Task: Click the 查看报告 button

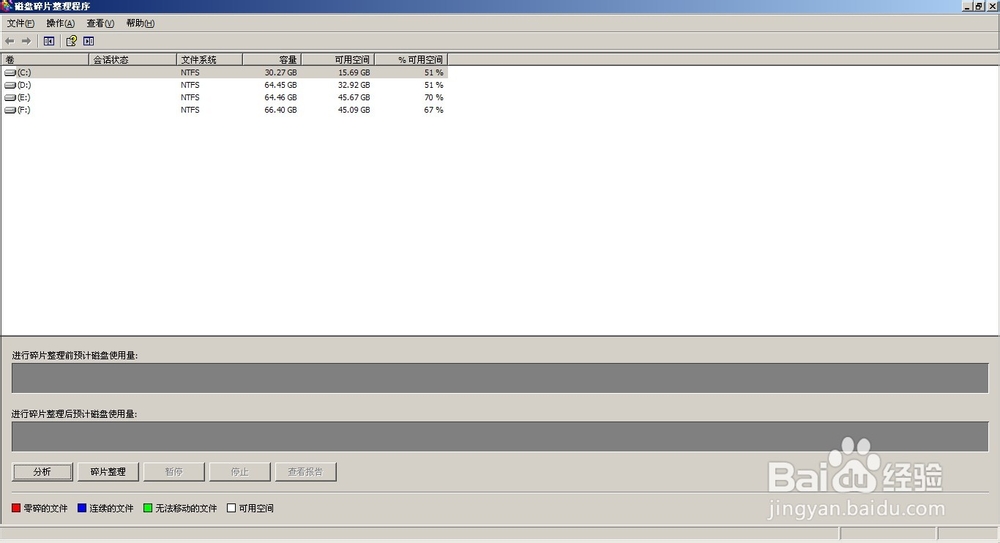Action: pyautogui.click(x=305, y=472)
